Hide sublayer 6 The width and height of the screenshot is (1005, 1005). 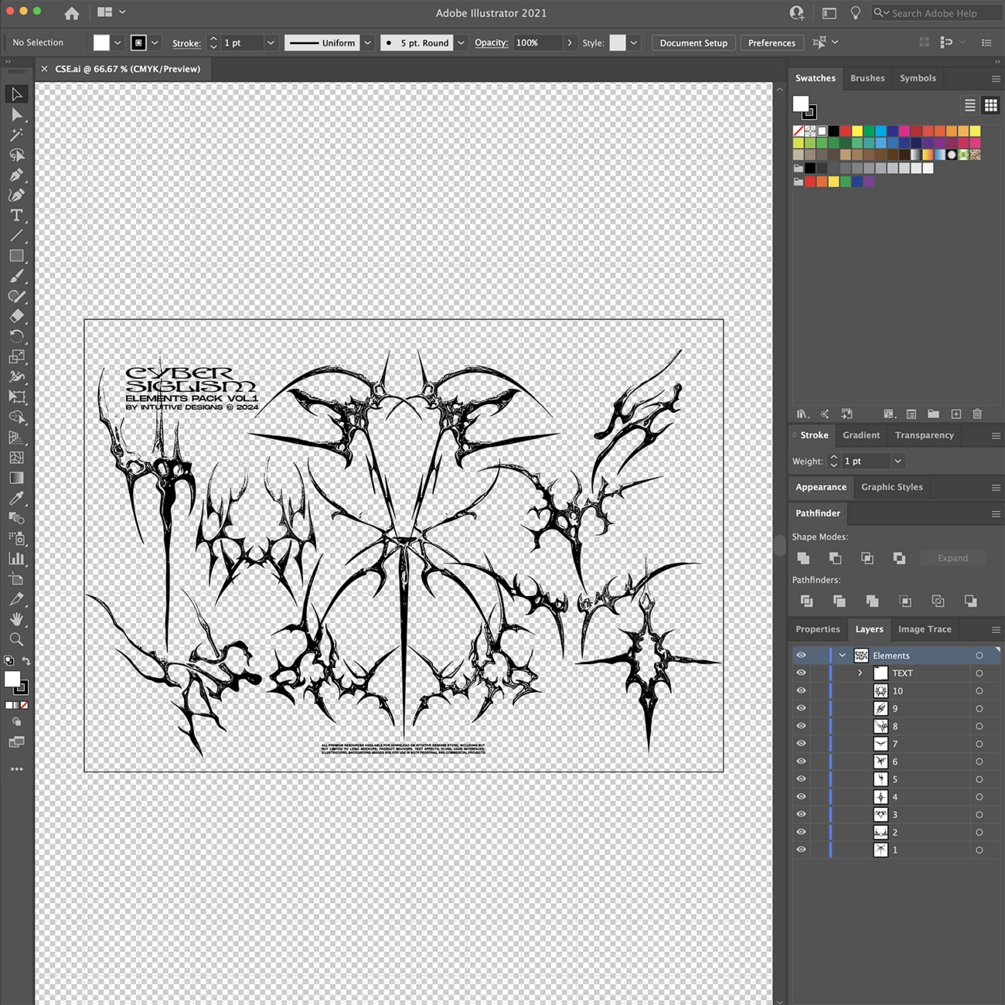[801, 761]
